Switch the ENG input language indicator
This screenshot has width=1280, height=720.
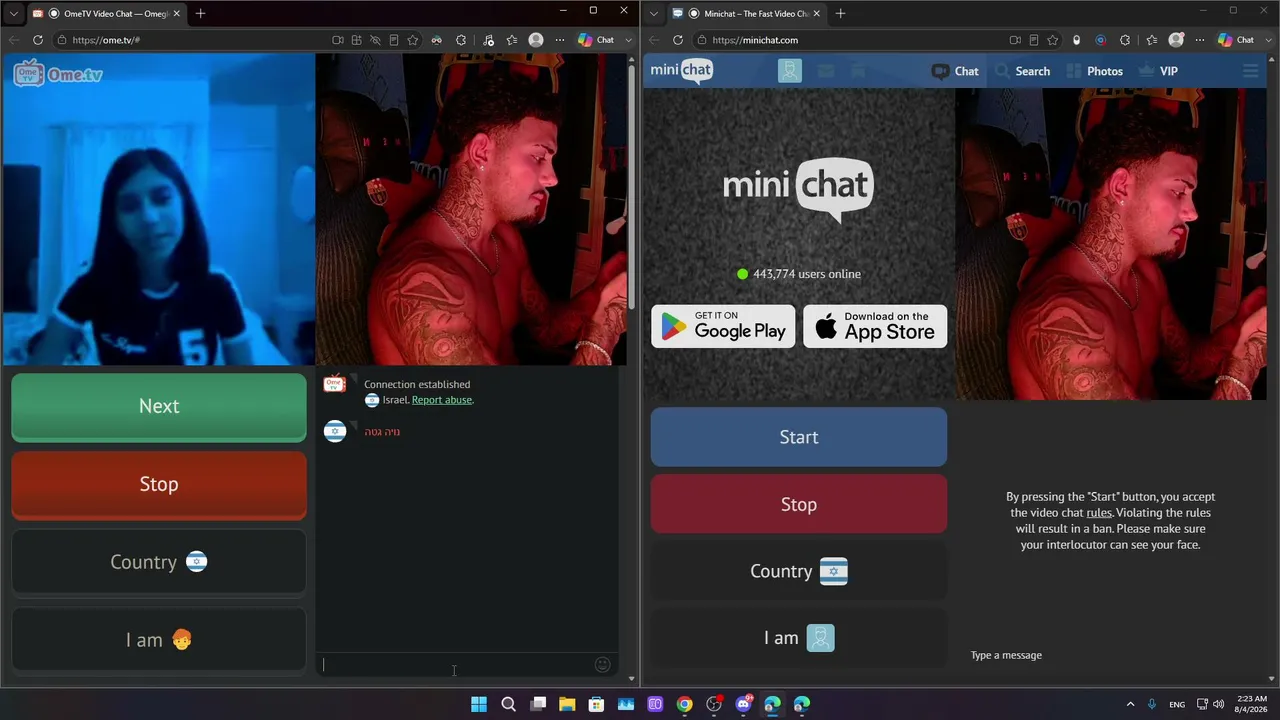pyautogui.click(x=1177, y=704)
